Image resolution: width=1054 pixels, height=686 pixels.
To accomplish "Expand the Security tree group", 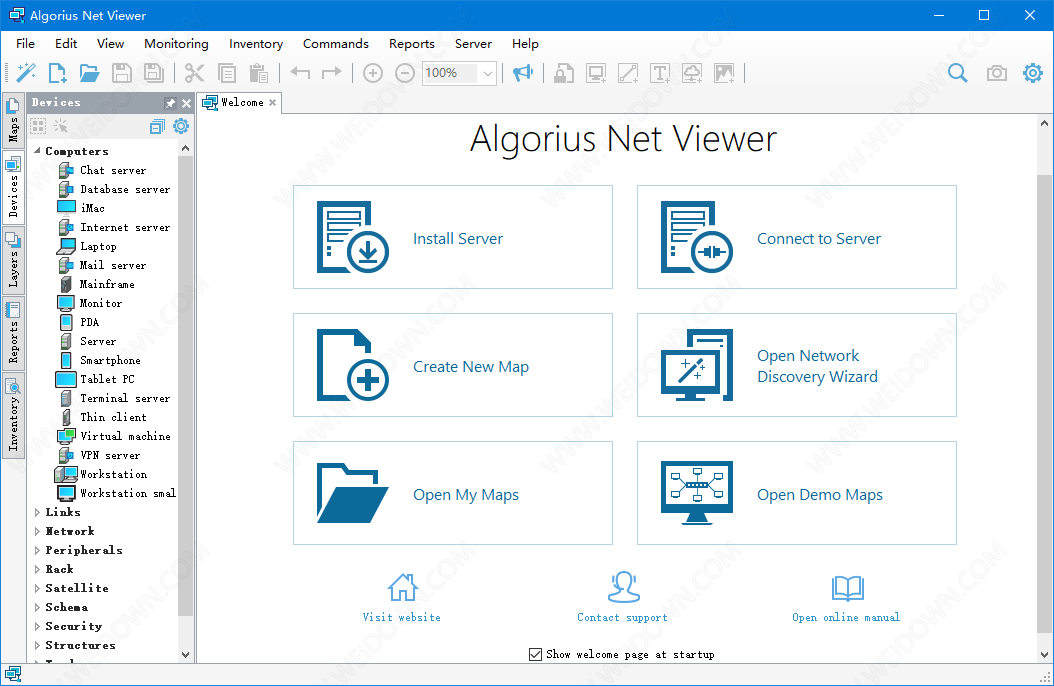I will pyautogui.click(x=37, y=626).
